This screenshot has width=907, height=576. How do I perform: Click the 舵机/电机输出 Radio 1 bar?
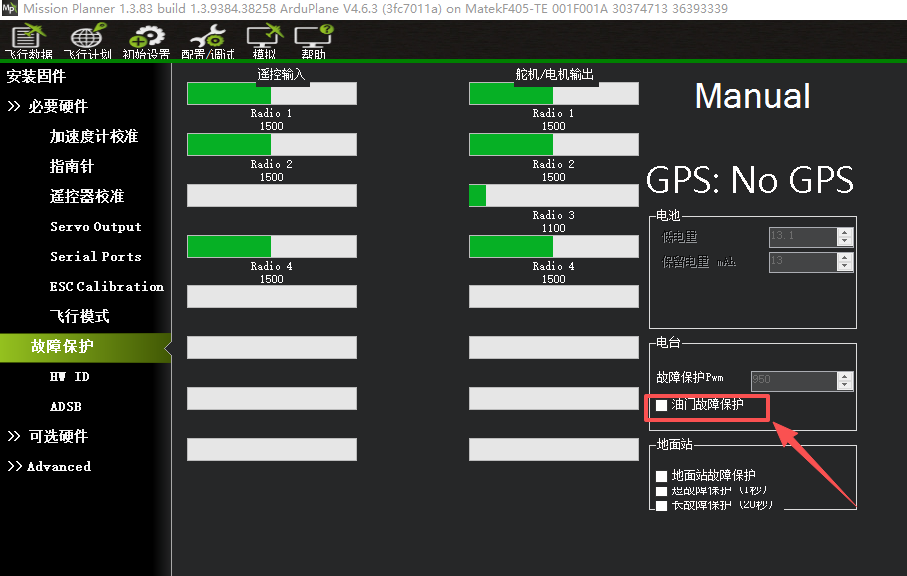click(554, 94)
